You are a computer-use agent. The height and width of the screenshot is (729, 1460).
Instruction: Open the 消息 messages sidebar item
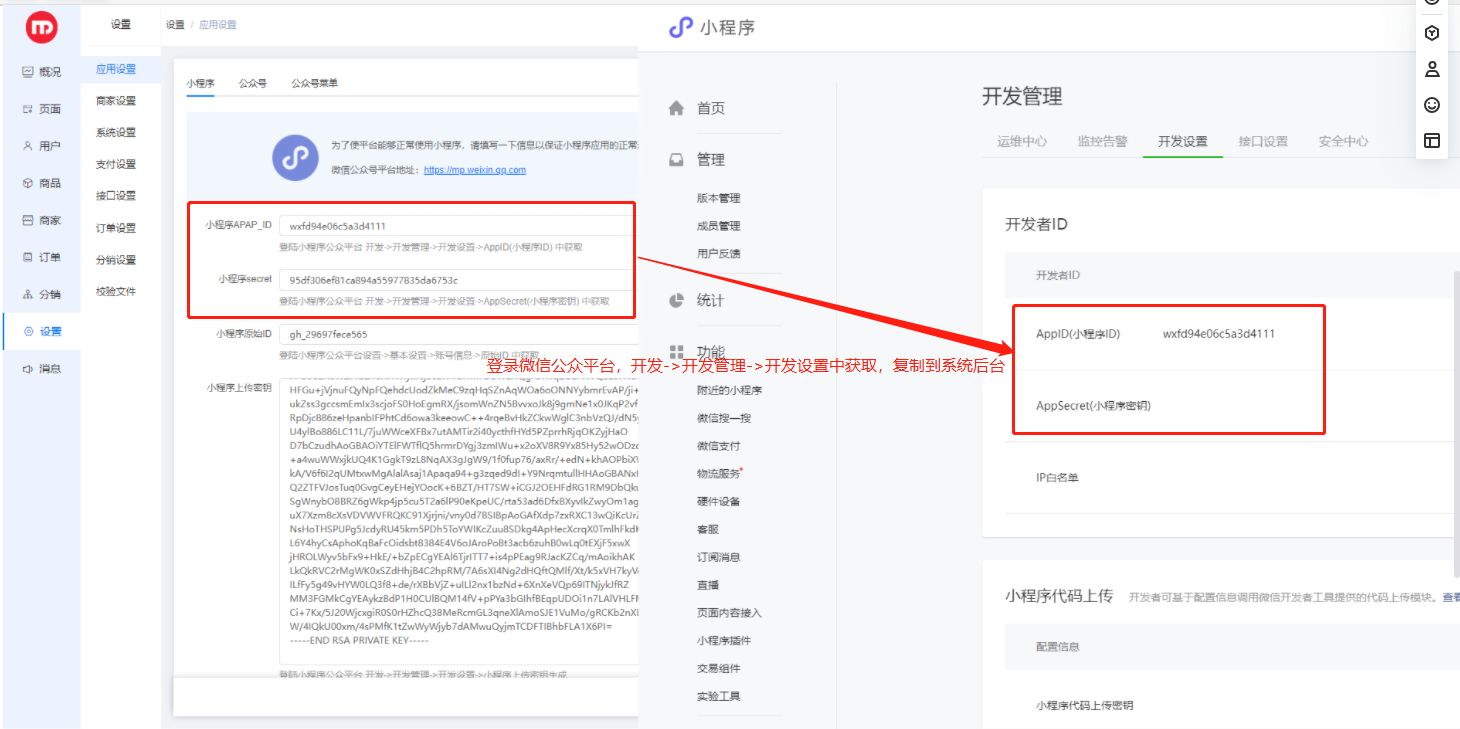(41, 368)
